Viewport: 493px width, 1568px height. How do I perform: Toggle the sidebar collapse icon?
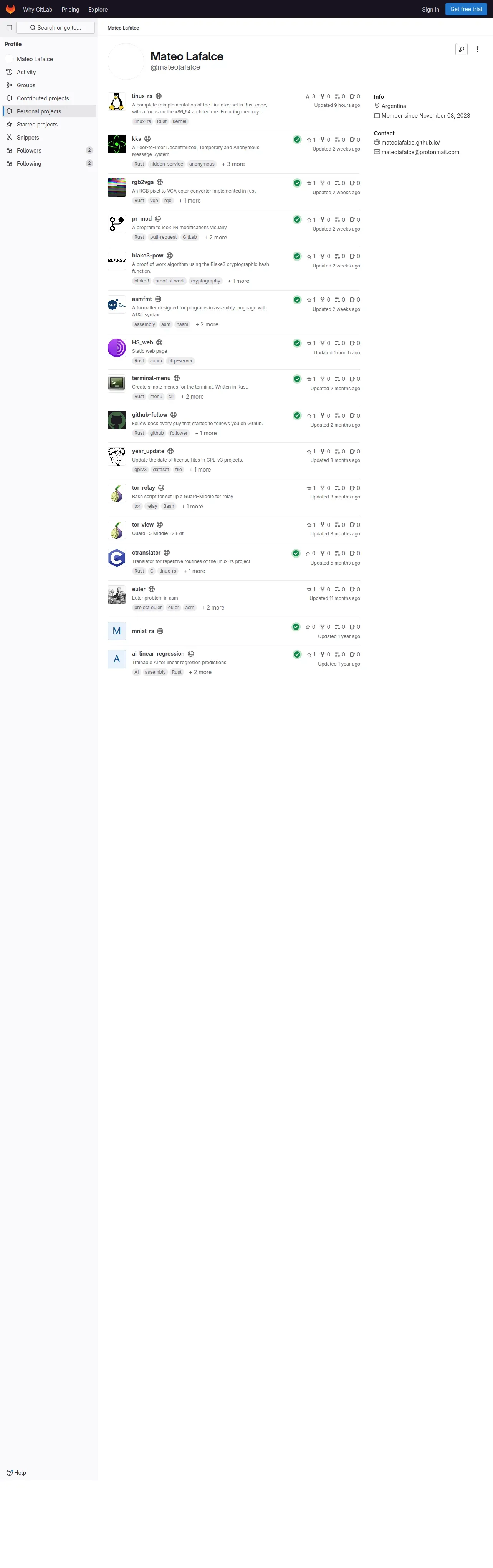[x=9, y=27]
